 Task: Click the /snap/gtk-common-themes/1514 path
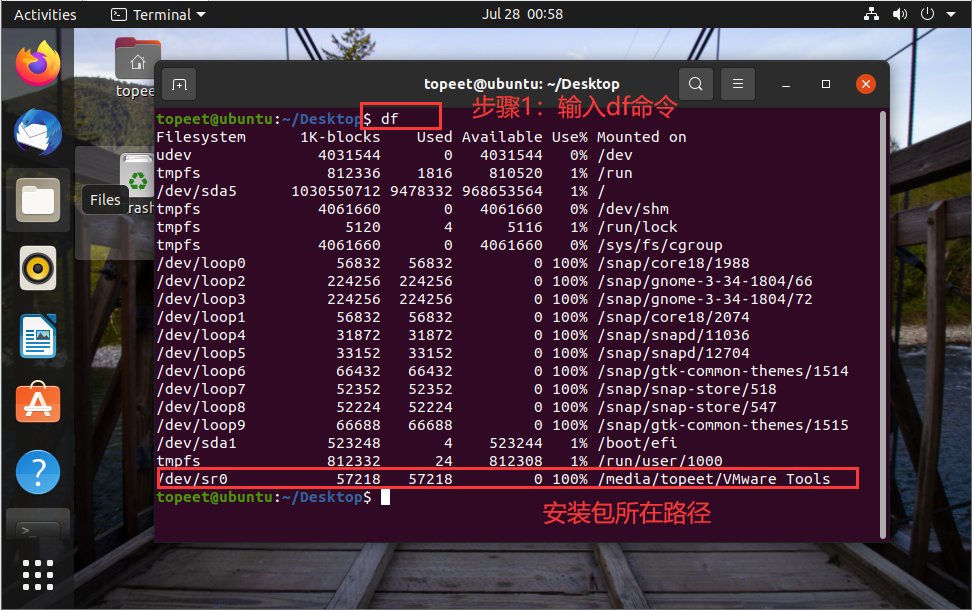(x=723, y=371)
